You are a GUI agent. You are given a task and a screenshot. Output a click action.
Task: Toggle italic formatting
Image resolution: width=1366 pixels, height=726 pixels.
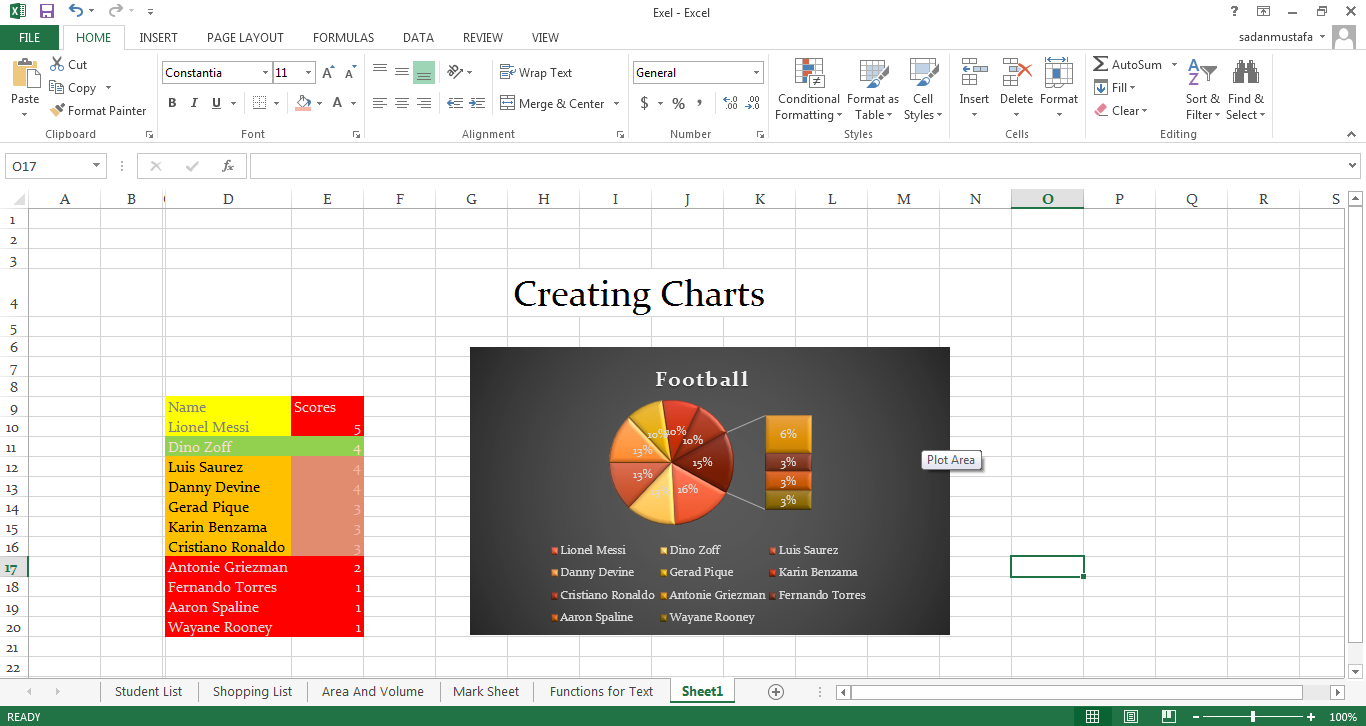193,102
